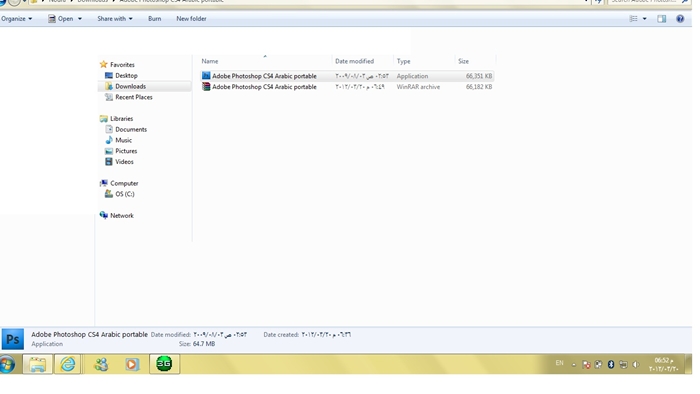
Task: Click the taskbar clock showing 06:52
Action: (x=664, y=365)
